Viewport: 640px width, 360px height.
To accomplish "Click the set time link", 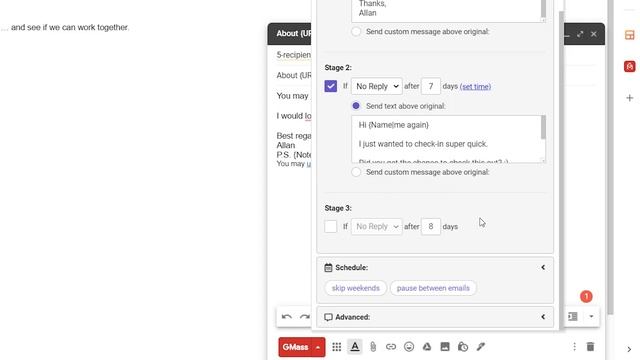I will coord(476,87).
